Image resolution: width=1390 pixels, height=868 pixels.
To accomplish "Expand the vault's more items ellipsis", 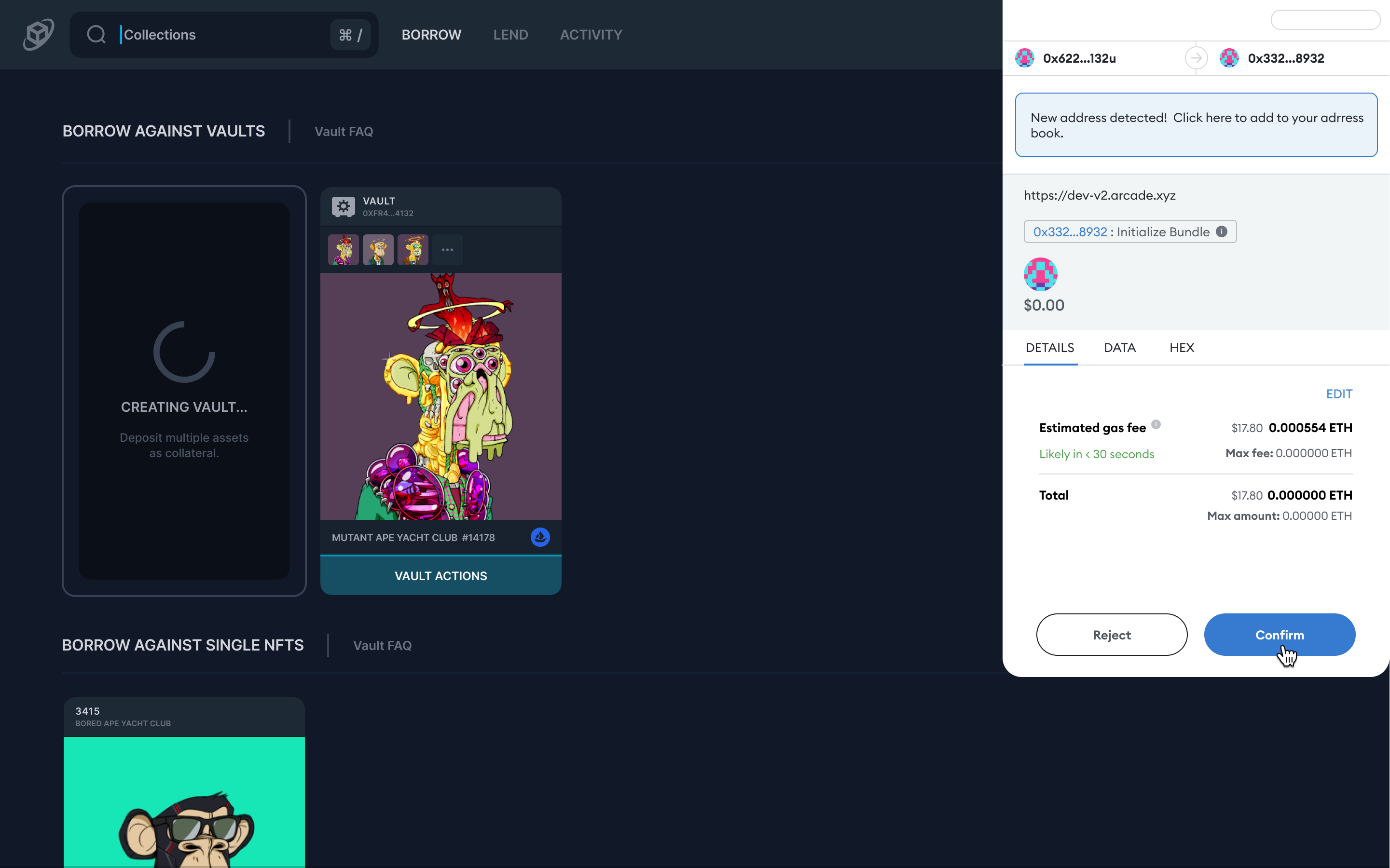I will [447, 250].
